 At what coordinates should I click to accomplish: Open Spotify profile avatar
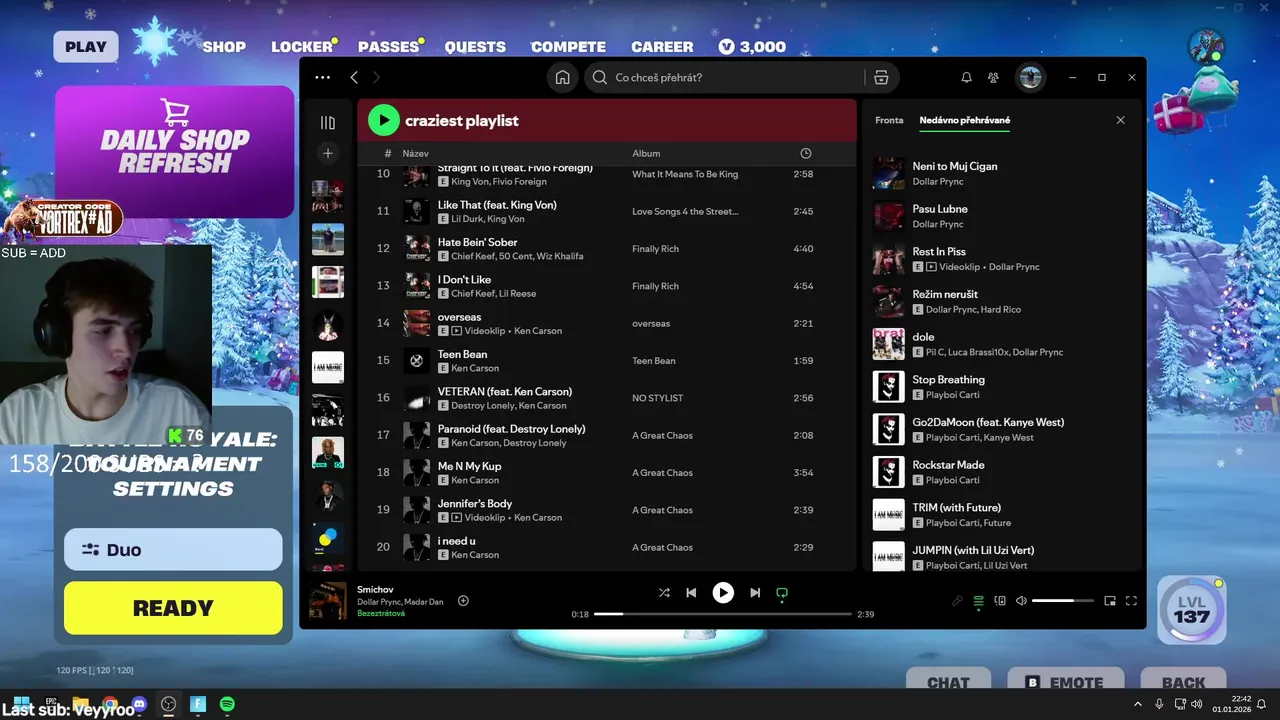[1030, 77]
